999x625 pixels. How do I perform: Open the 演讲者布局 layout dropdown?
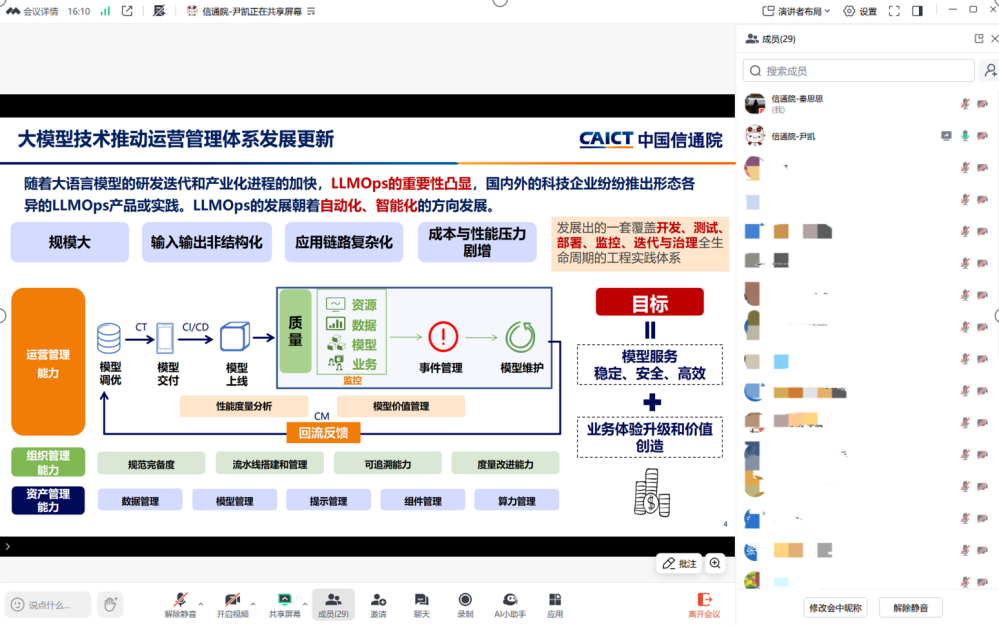796,11
